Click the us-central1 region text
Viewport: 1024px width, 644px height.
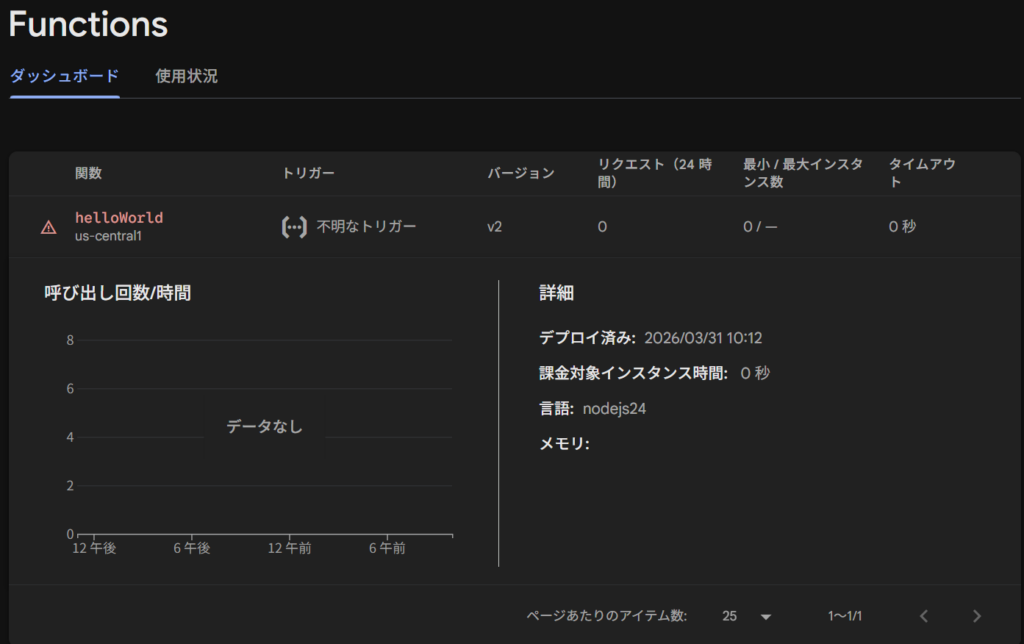[x=108, y=237]
